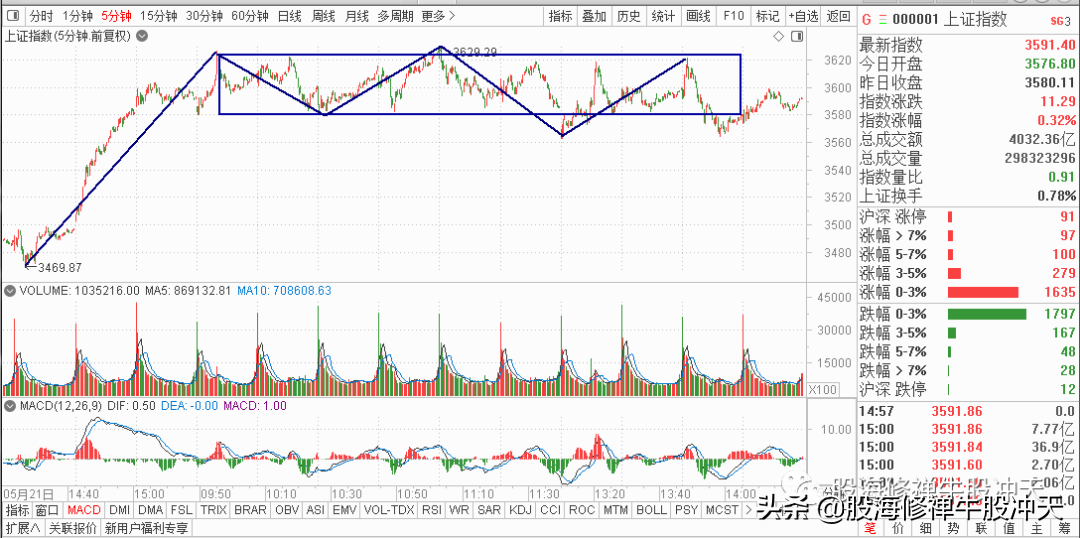Select the DMA indicator tab
Viewport: 1080px width, 538px height.
click(x=149, y=510)
